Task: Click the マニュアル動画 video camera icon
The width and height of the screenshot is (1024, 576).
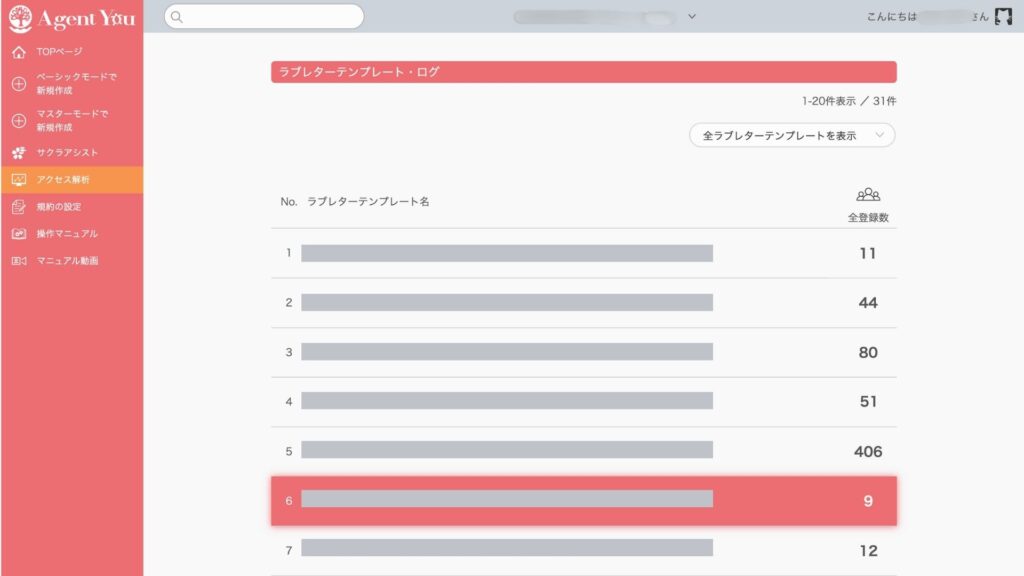Action: click(x=18, y=261)
